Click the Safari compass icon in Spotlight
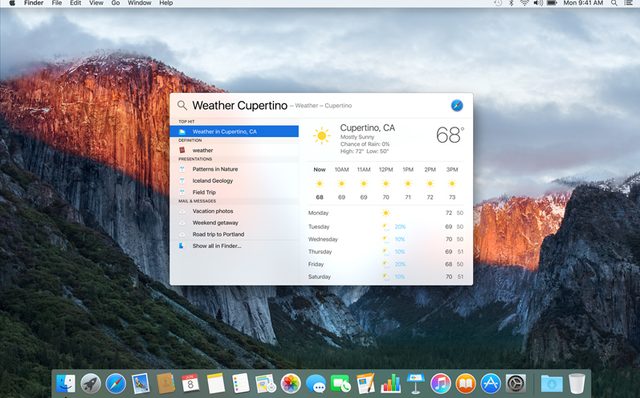Image resolution: width=640 pixels, height=398 pixels. [x=457, y=105]
